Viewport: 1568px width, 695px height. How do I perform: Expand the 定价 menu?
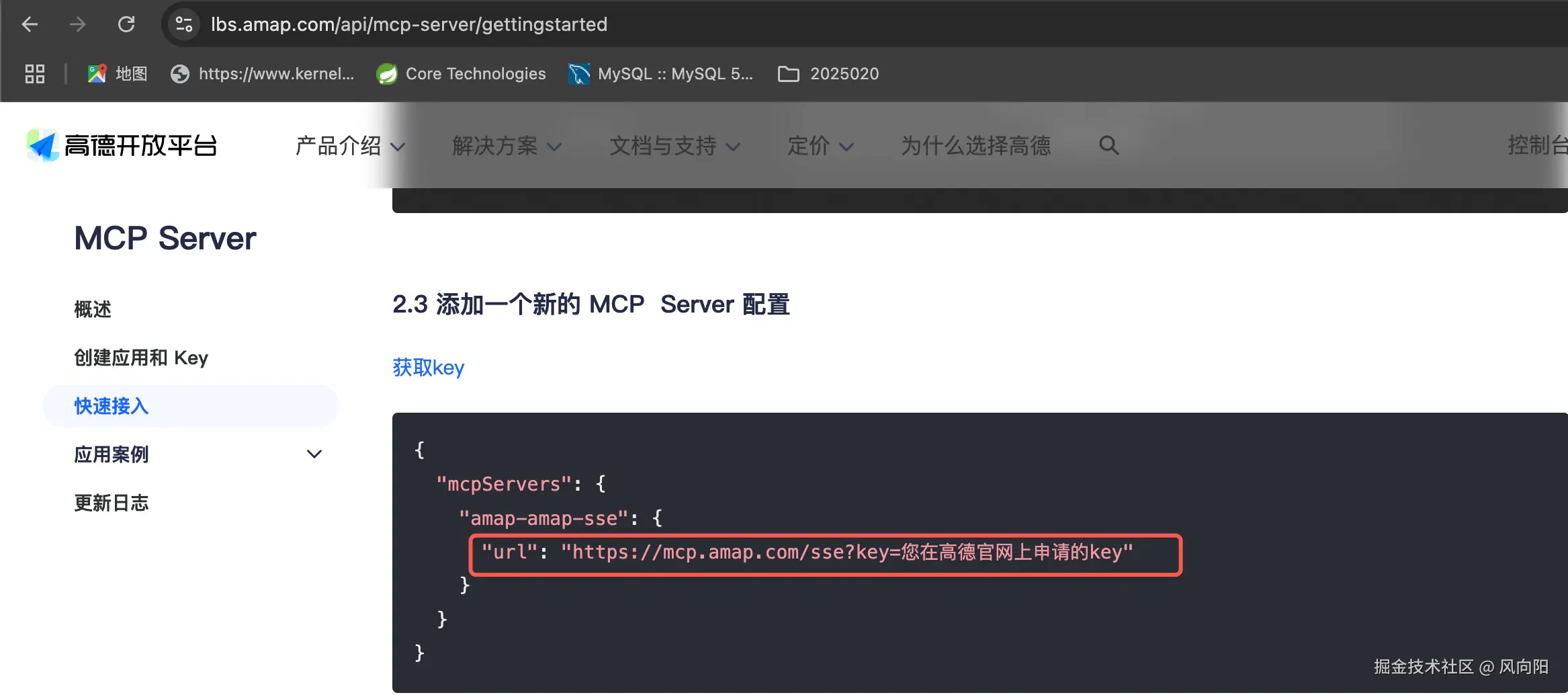click(820, 146)
